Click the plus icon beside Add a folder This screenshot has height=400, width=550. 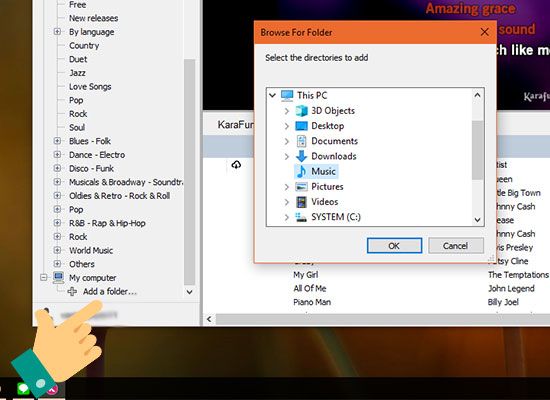click(x=72, y=291)
